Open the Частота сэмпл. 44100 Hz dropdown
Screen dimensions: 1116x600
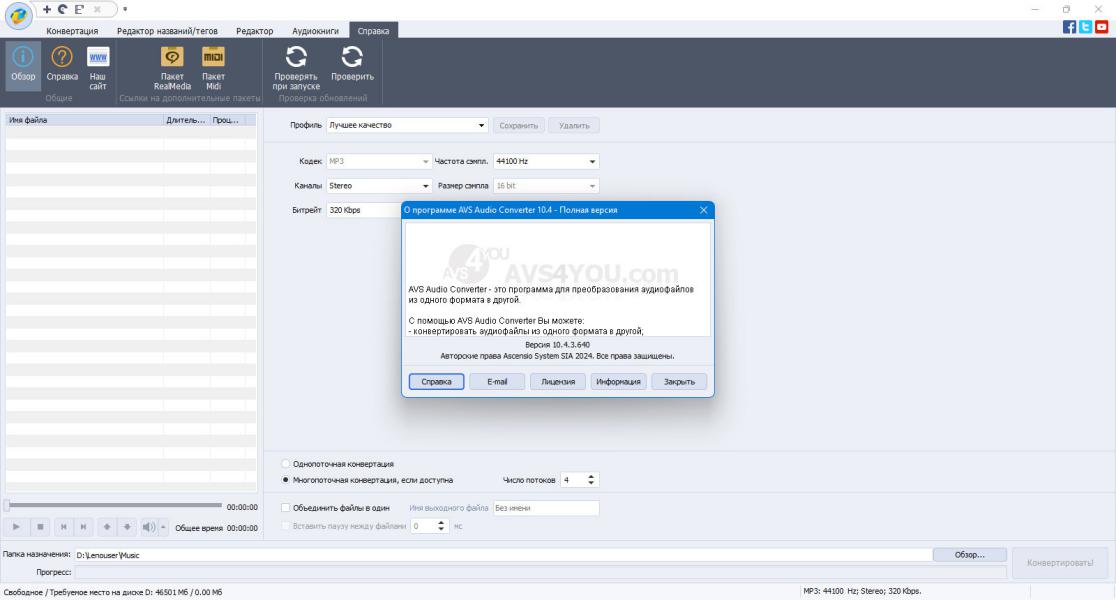tap(546, 162)
